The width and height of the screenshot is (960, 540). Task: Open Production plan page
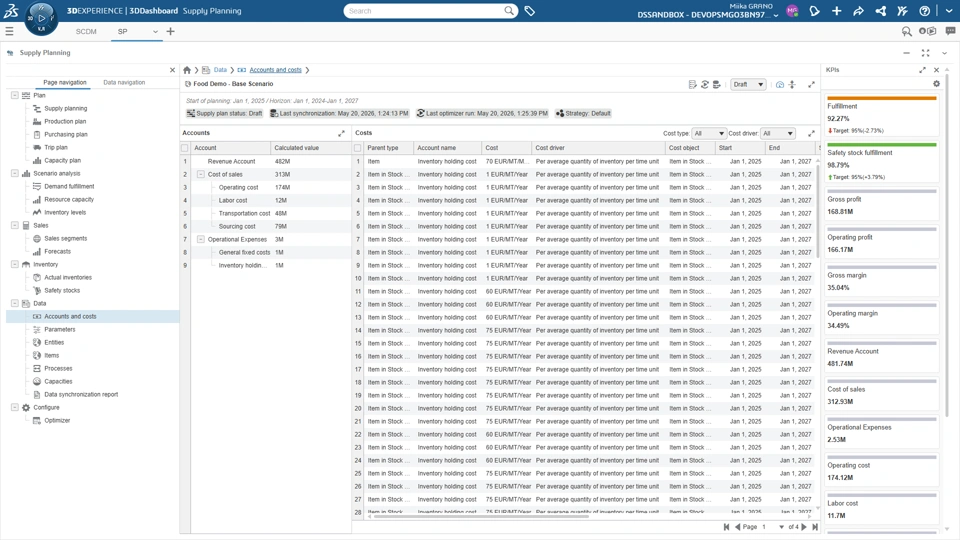(65, 121)
